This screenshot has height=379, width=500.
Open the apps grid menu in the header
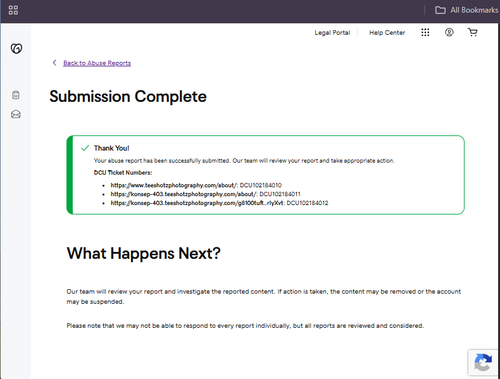(x=425, y=32)
